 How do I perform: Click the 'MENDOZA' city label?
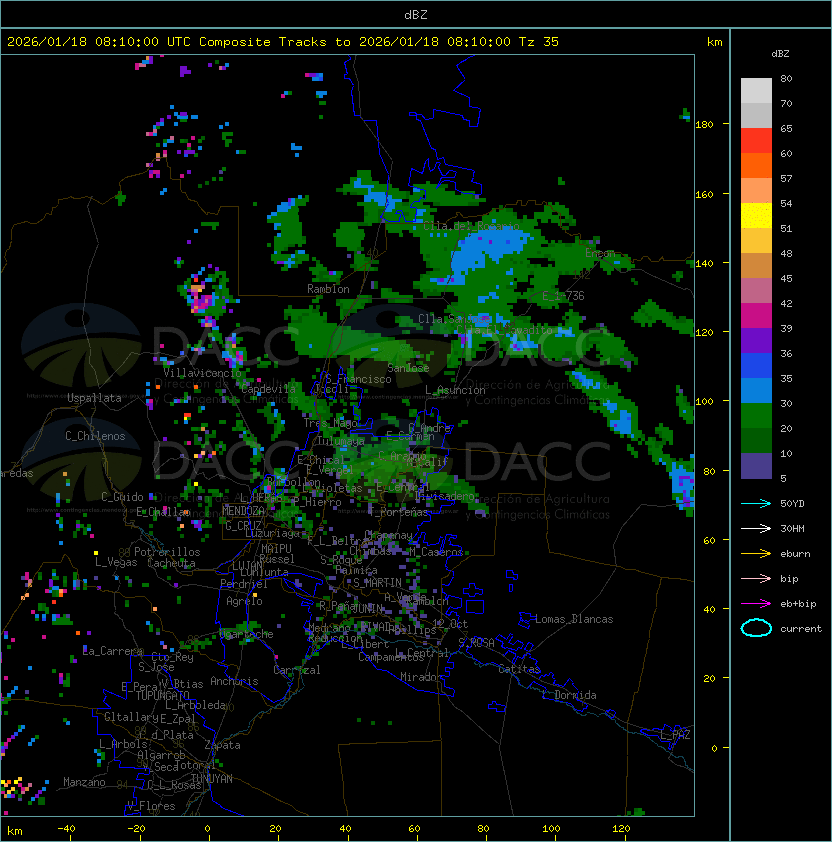point(243,510)
